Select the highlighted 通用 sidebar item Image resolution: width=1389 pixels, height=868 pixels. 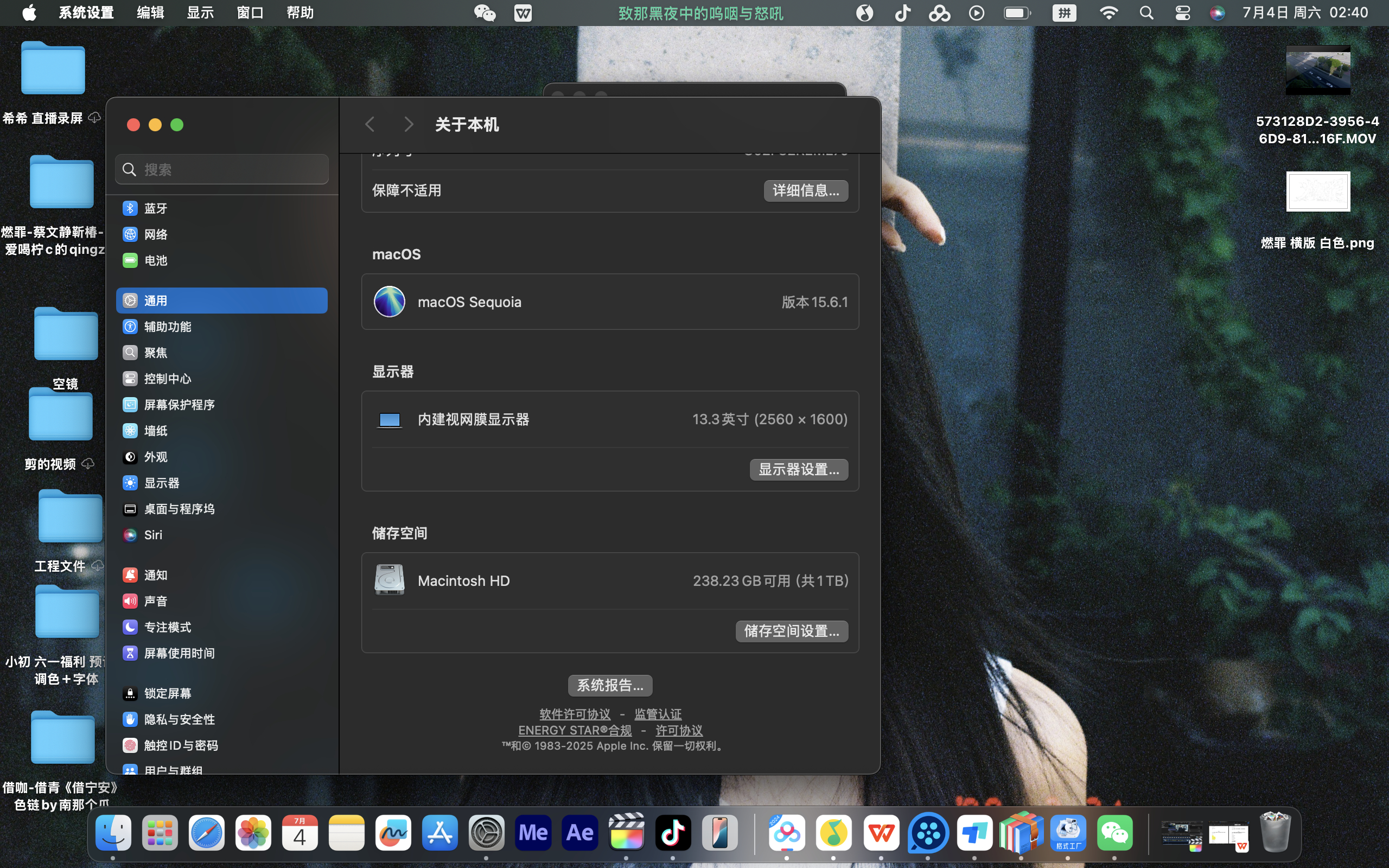click(x=221, y=300)
